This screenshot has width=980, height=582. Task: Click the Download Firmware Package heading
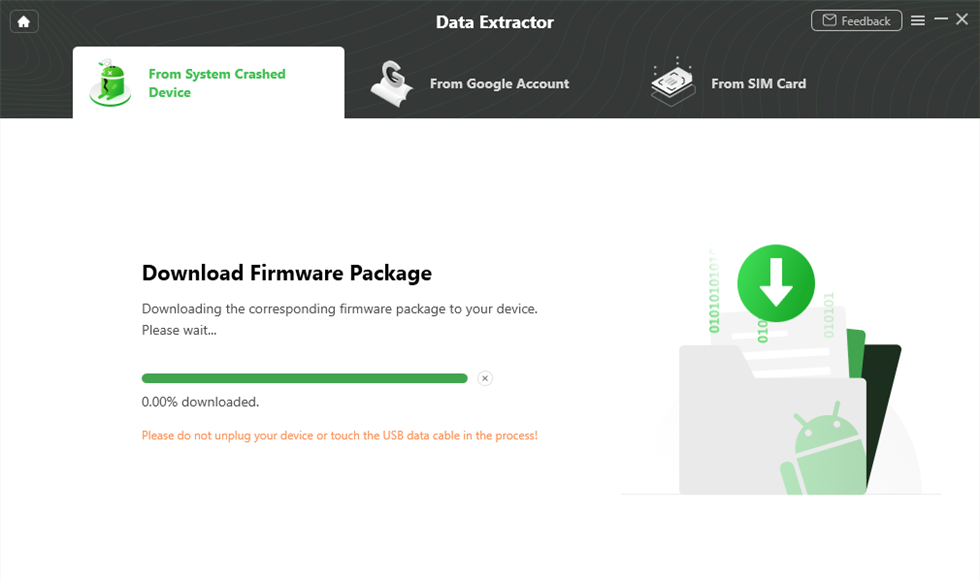coord(286,273)
